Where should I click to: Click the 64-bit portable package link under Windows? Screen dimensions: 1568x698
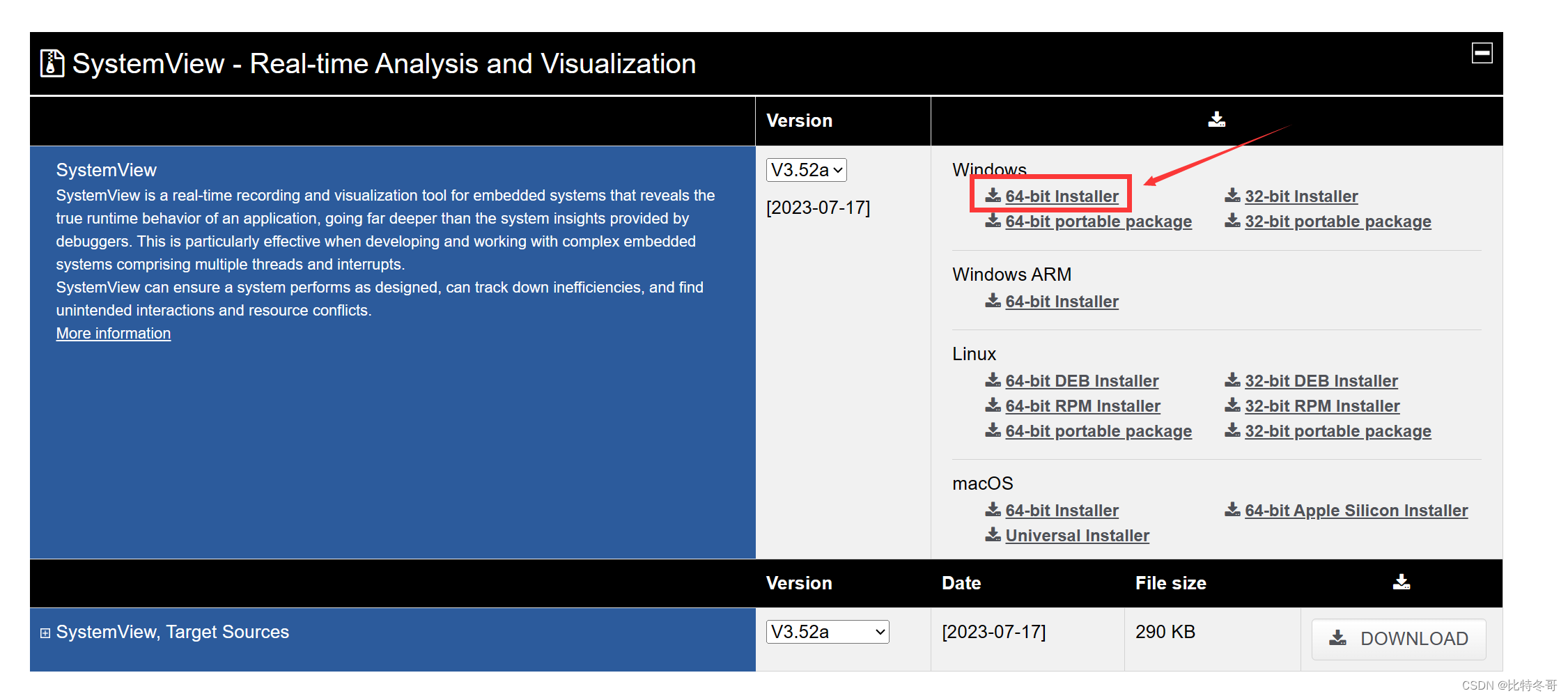[x=1099, y=221]
